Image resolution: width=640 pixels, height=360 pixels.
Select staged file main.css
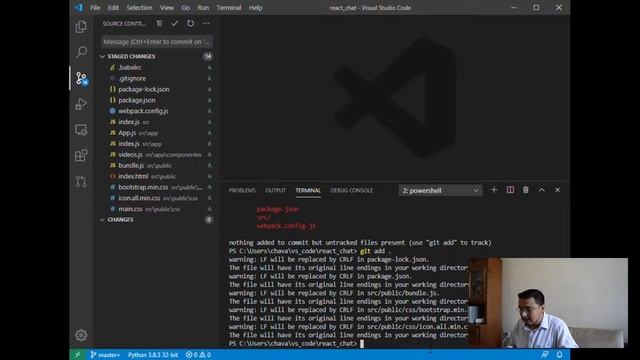tap(157, 209)
